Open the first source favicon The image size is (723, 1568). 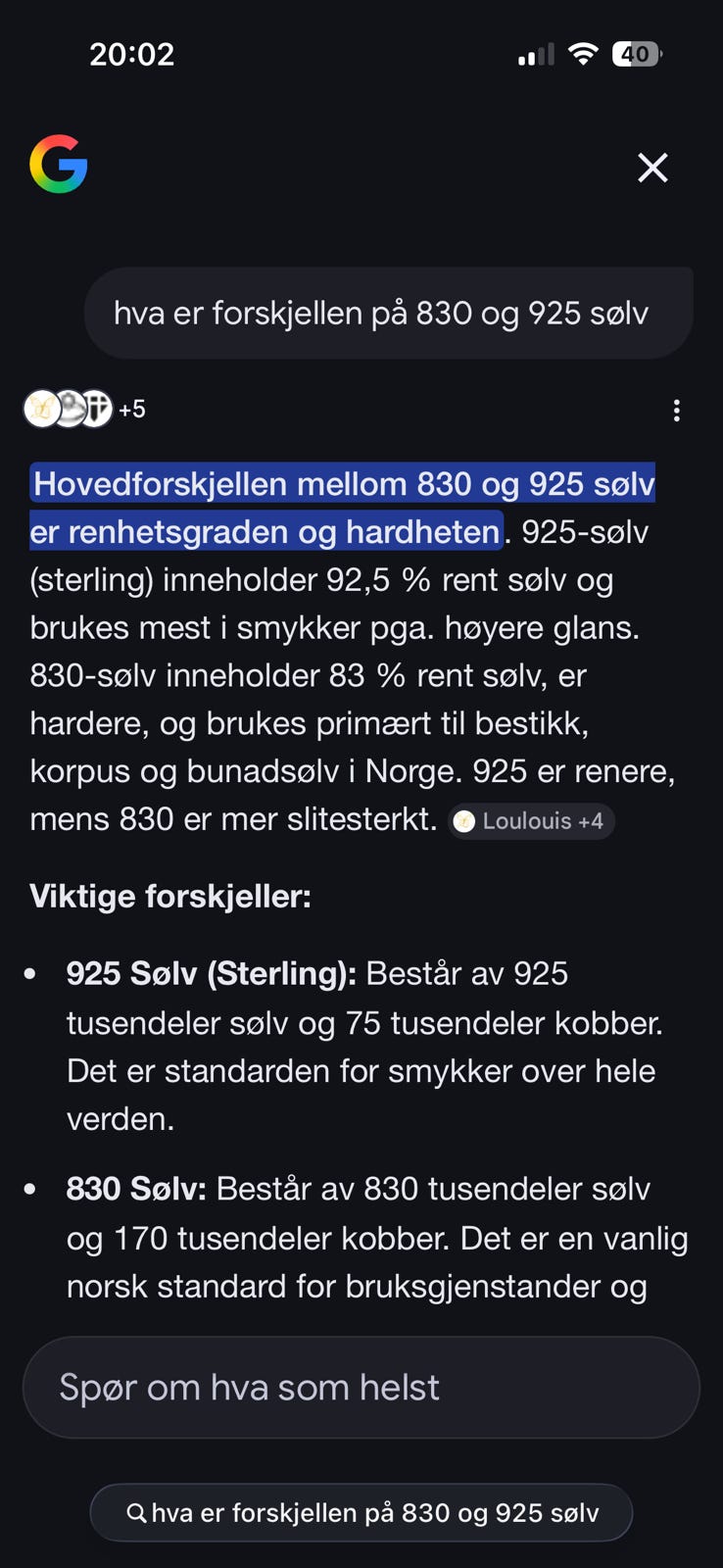[42, 409]
